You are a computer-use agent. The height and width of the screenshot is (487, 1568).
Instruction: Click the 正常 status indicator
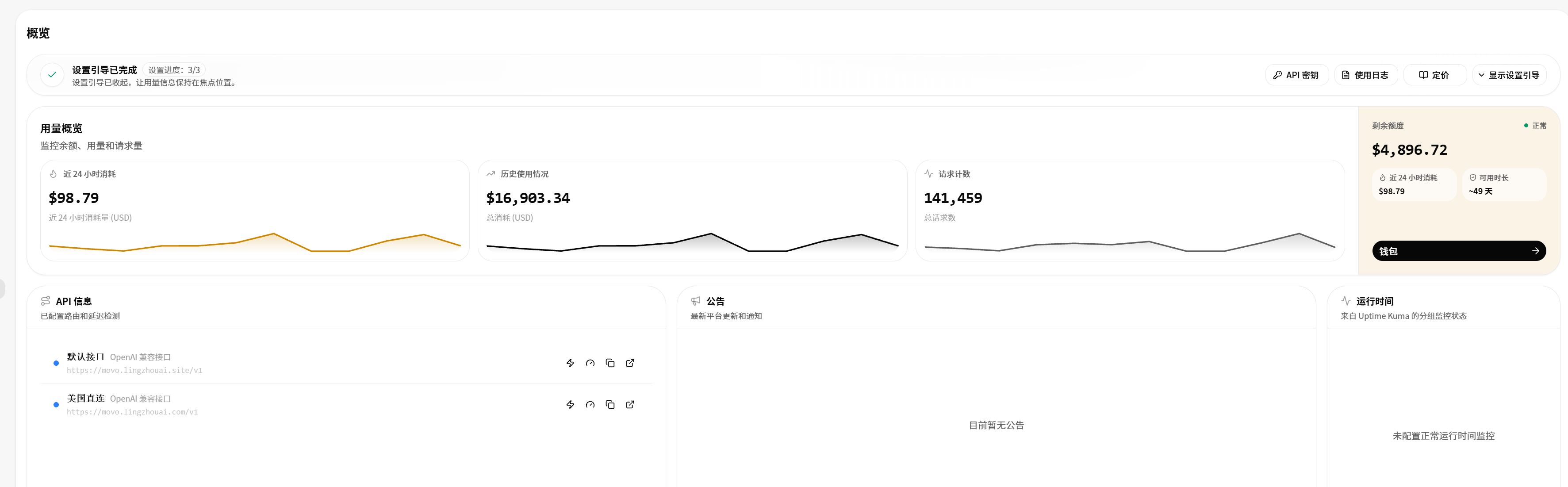(1535, 126)
